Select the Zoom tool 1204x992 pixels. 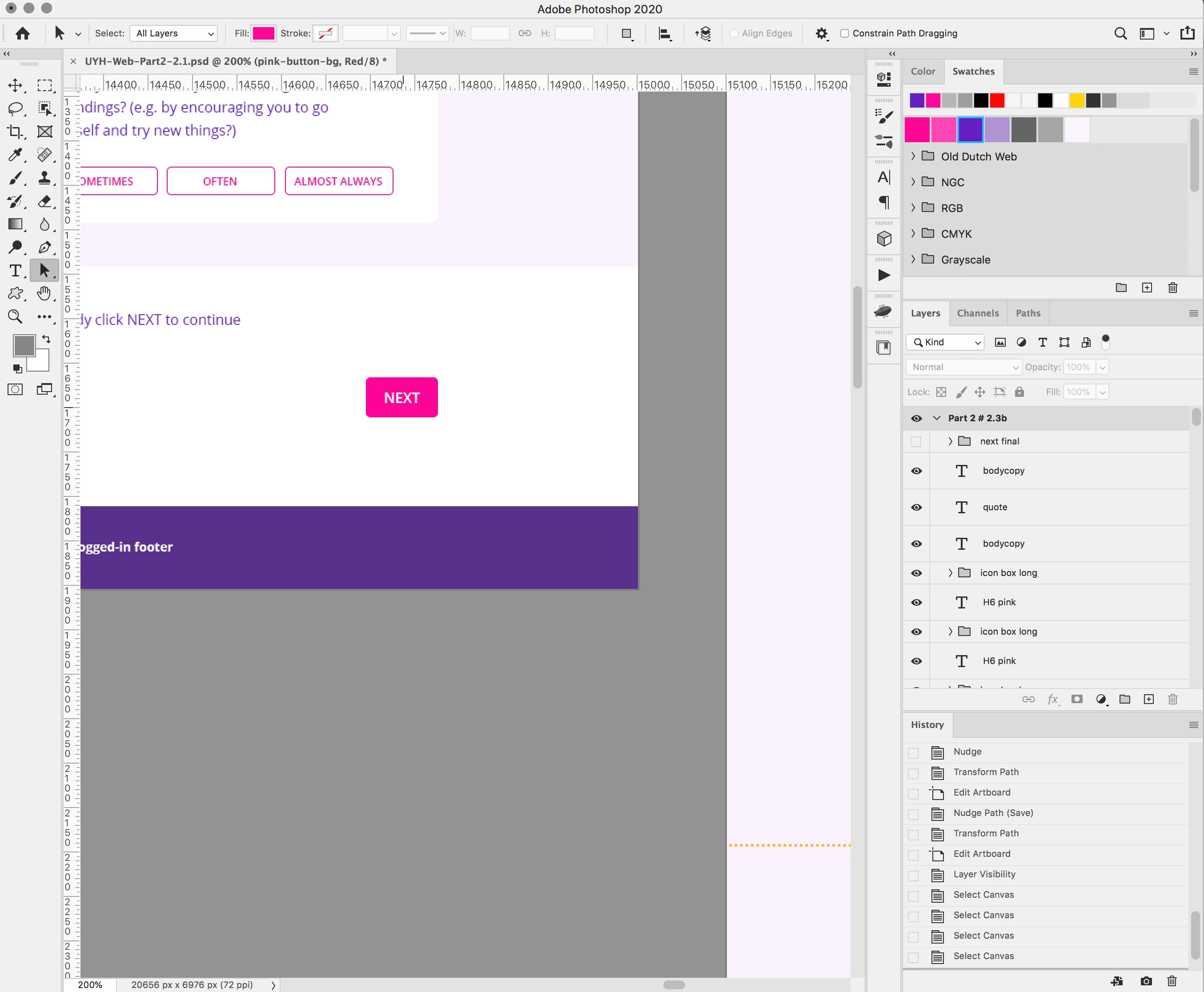pyautogui.click(x=16, y=316)
